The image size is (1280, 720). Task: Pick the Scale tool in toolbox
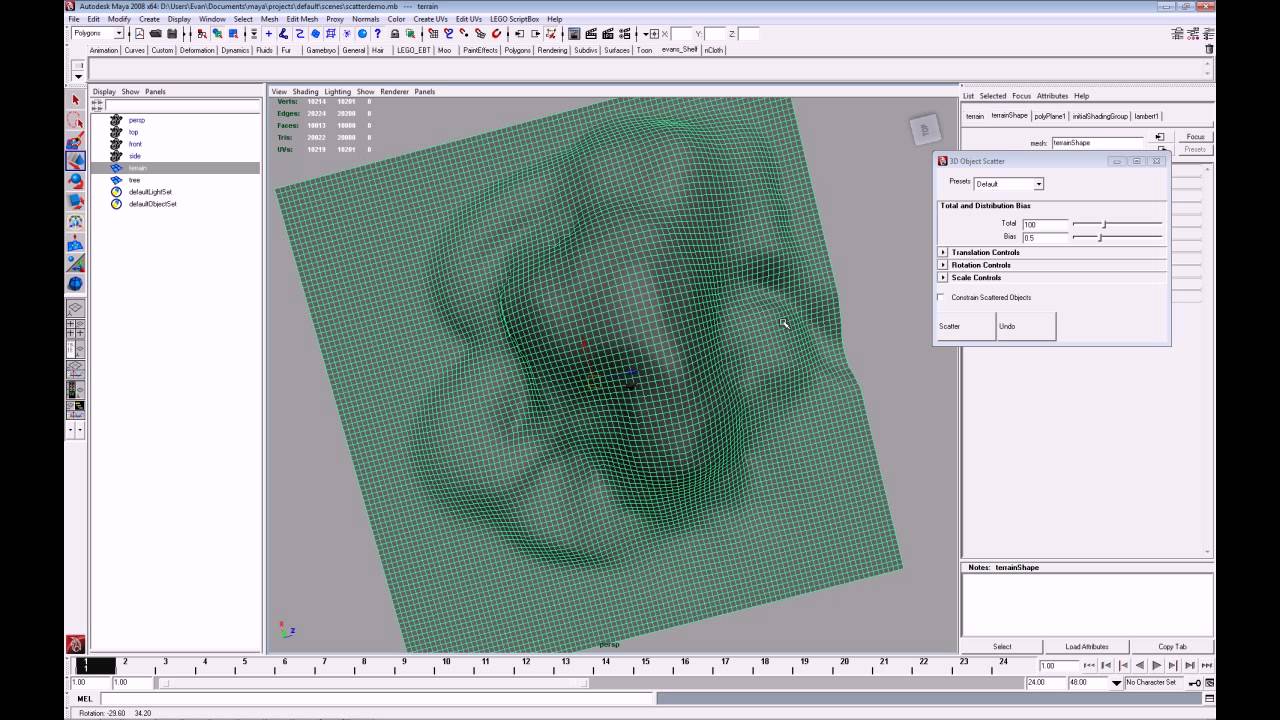click(x=75, y=201)
